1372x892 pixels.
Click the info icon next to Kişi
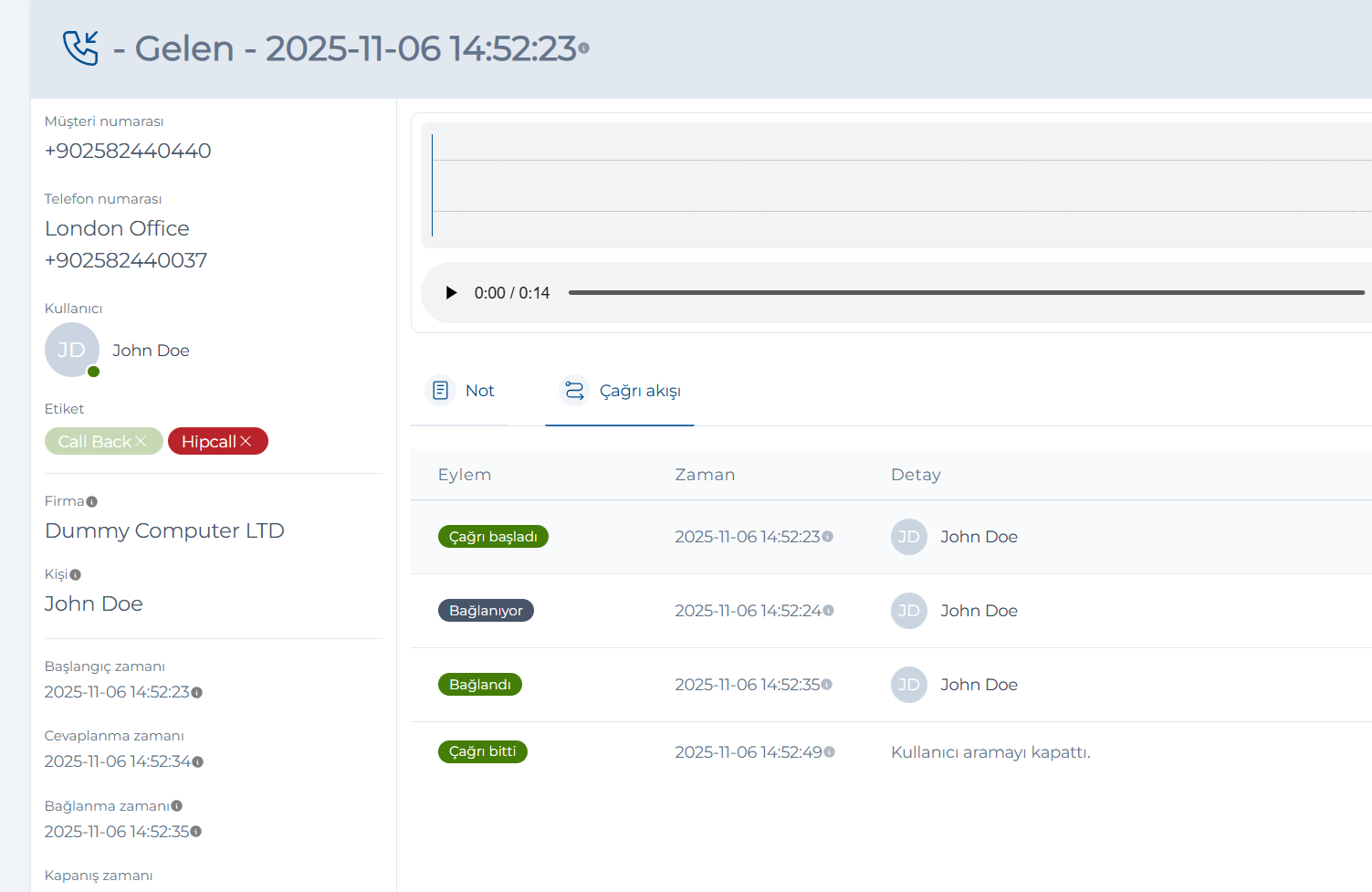point(76,575)
